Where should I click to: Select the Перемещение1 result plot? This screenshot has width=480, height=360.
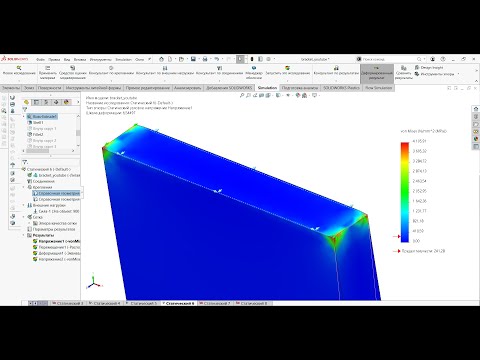(x=56, y=247)
